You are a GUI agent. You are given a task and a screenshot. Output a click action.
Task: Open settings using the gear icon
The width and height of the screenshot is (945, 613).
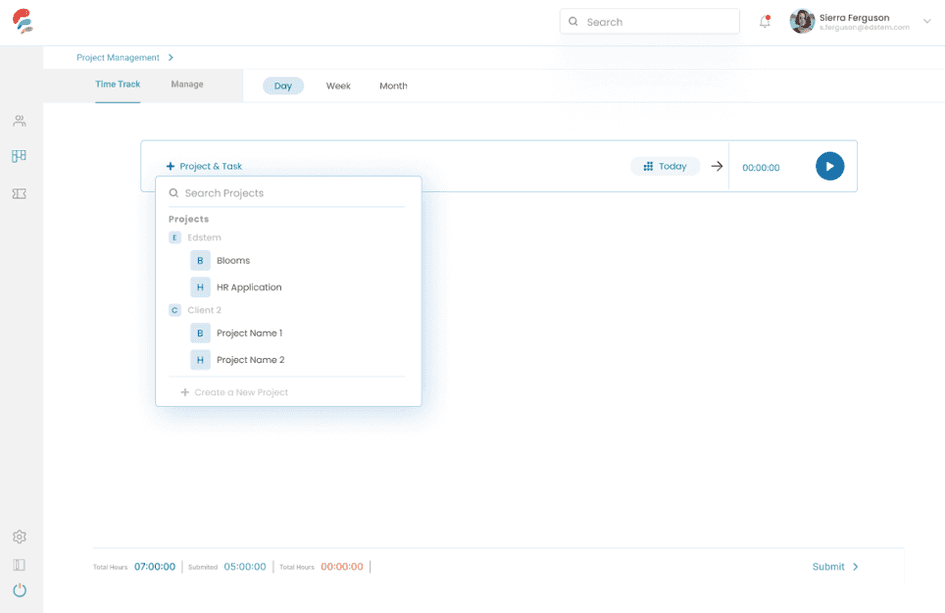(19, 537)
